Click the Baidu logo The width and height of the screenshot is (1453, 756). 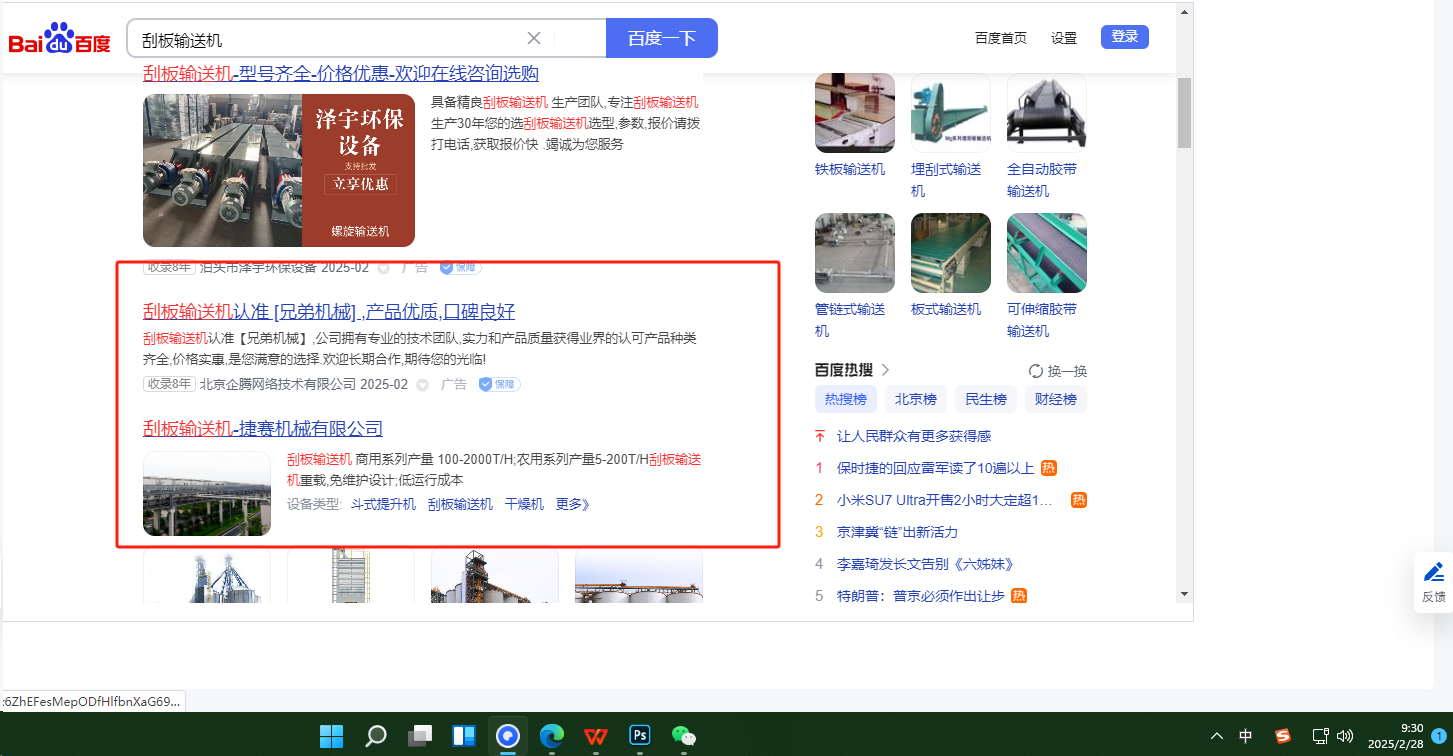(60, 39)
